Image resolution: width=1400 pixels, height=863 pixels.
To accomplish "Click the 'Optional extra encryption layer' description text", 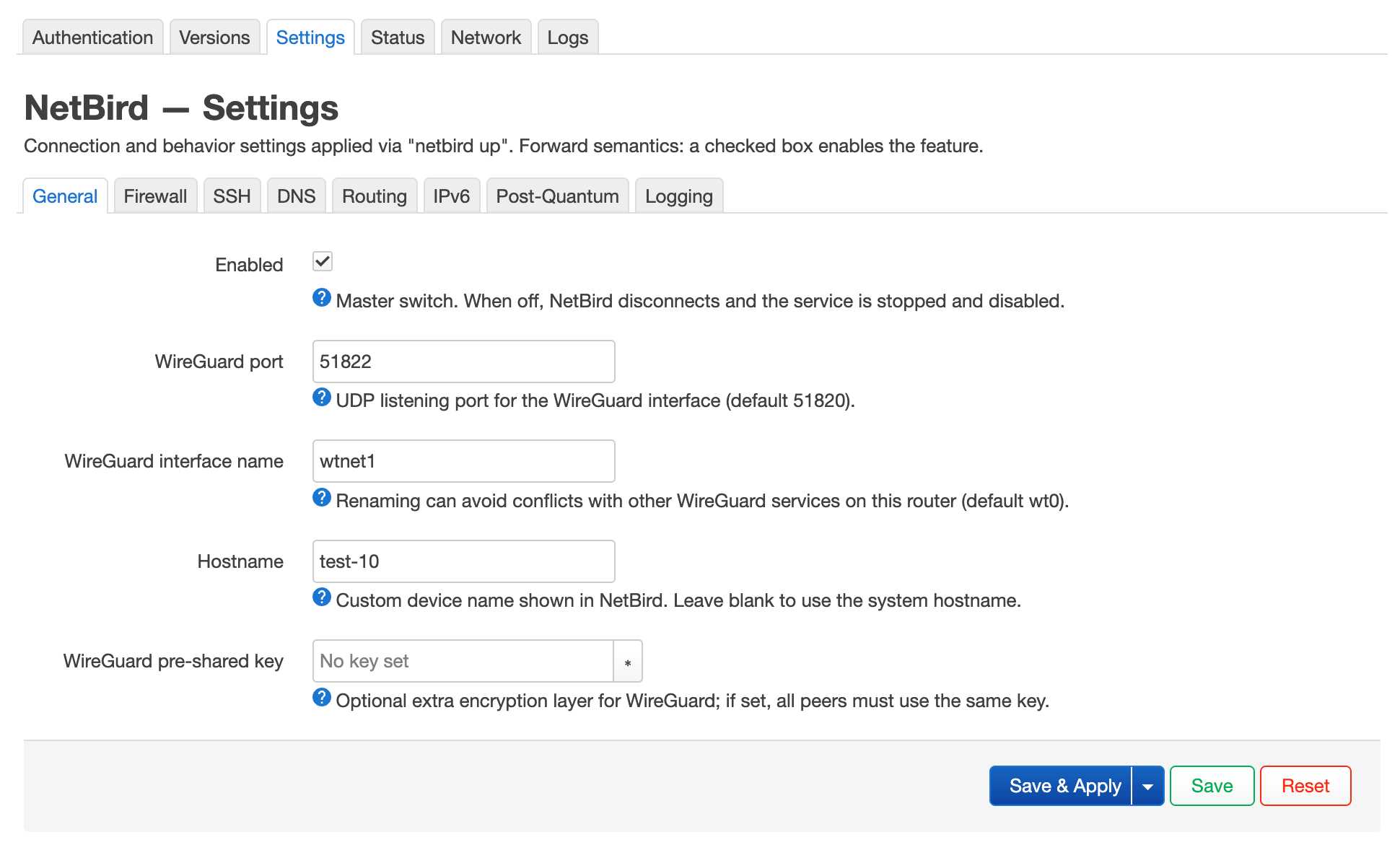I will (693, 701).
